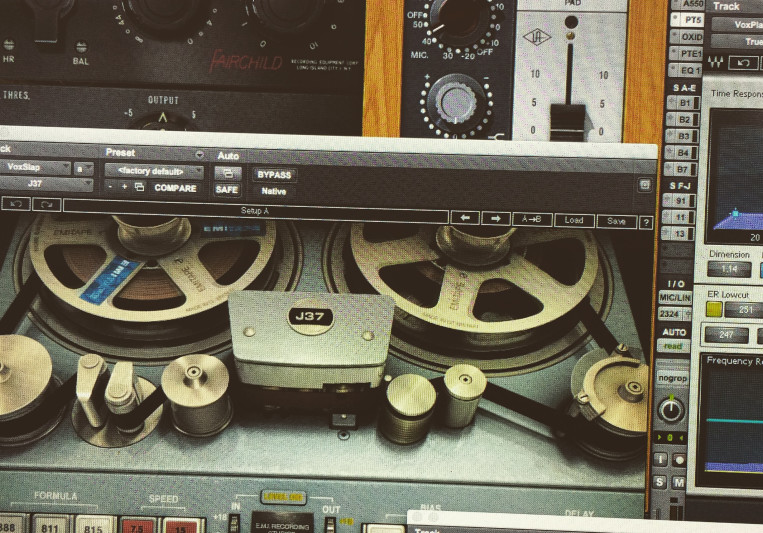Open the MIC/LIN input selector
Screen dimensions: 763x533
(675, 297)
